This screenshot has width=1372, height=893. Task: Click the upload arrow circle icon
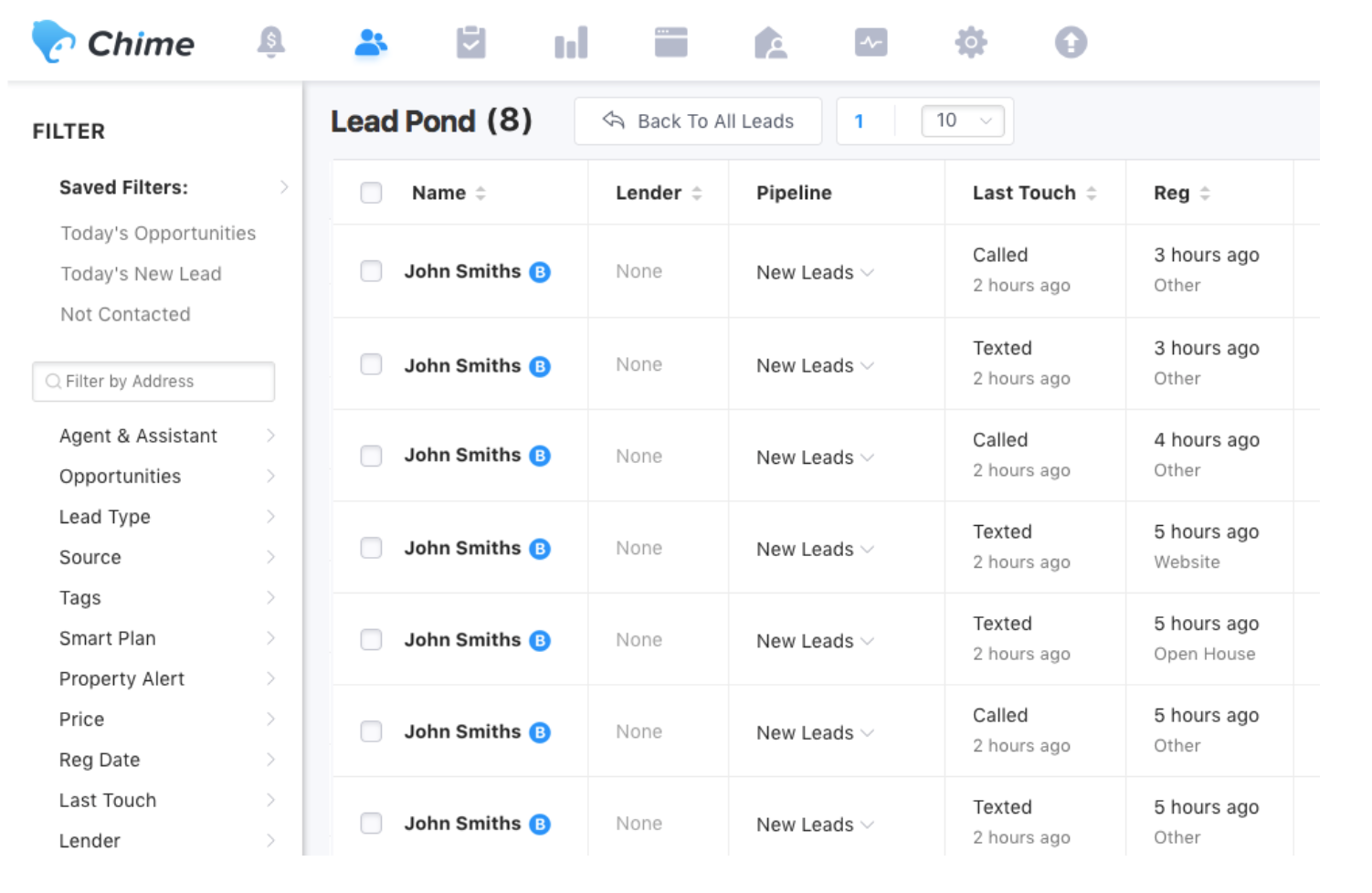click(x=1071, y=42)
